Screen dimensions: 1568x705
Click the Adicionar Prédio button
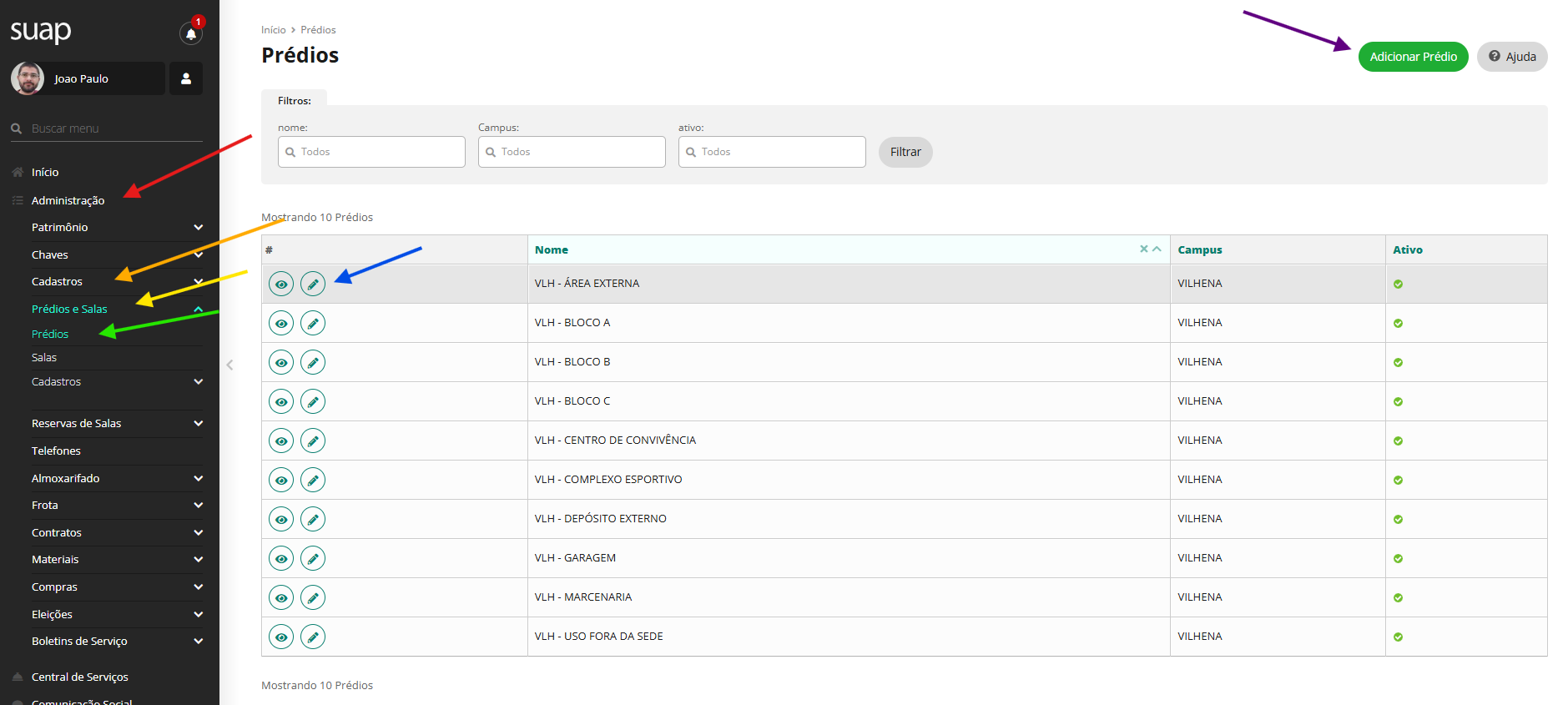[x=1413, y=57]
